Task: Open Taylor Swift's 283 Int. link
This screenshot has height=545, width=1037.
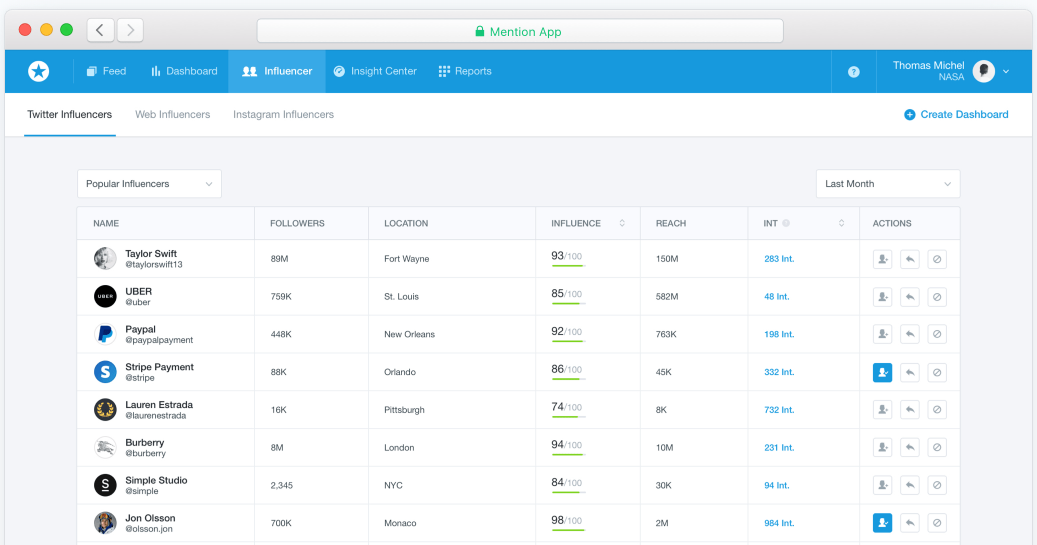Action: point(779,259)
